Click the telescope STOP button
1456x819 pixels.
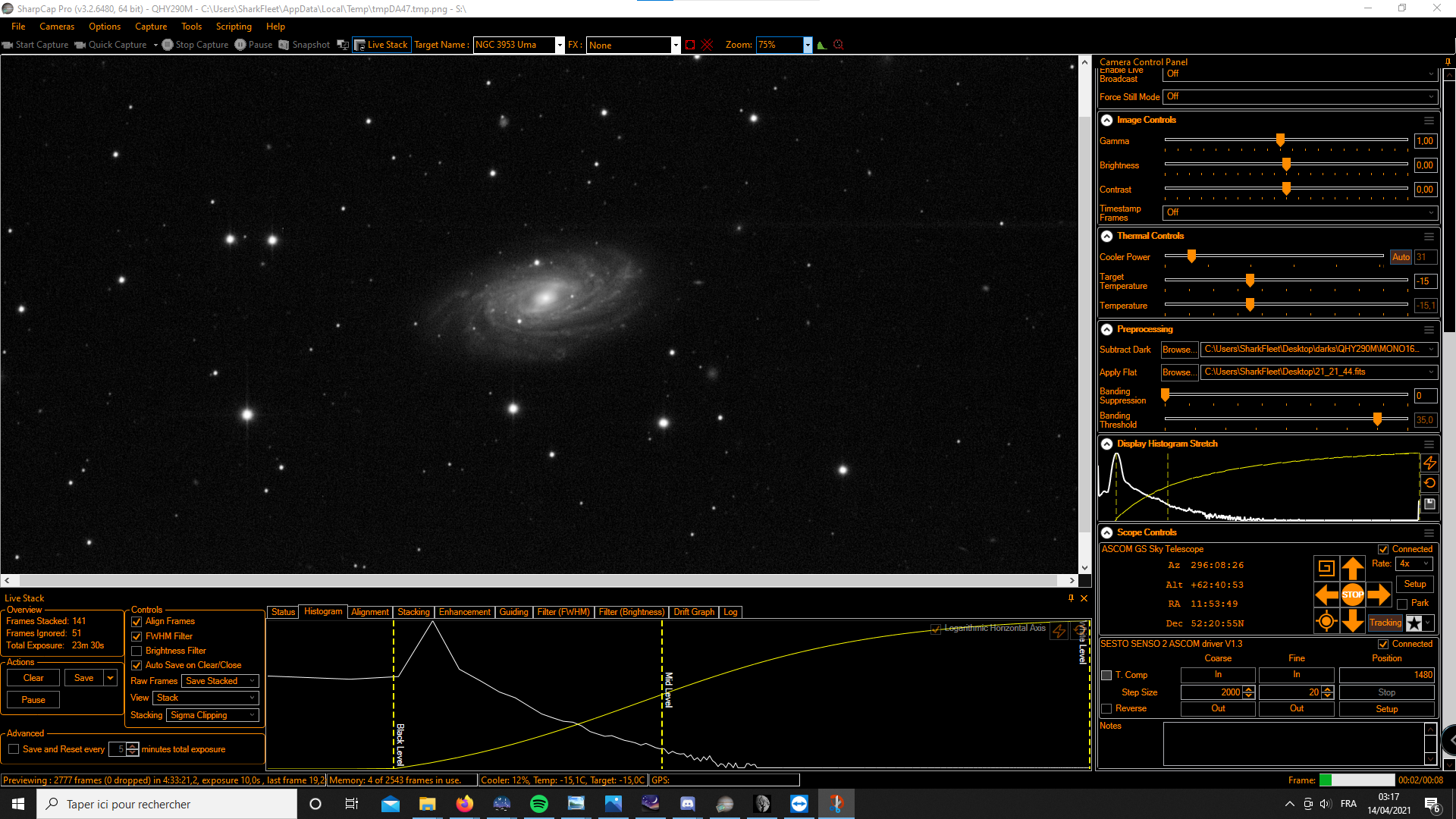[1352, 595]
